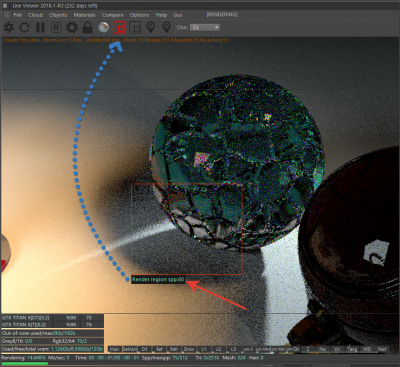Click the green rendering progress bar
400x367 pixels.
(24, 364)
